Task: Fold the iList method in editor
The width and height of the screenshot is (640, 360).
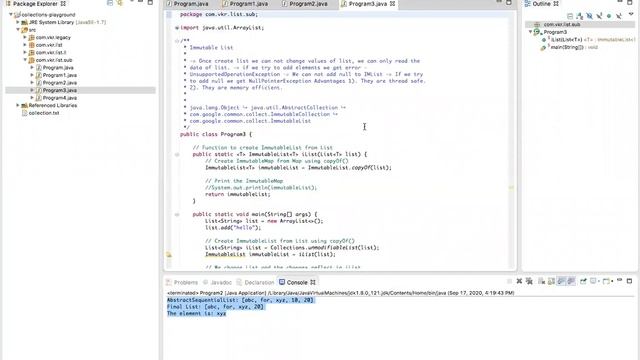Action: tap(177, 154)
